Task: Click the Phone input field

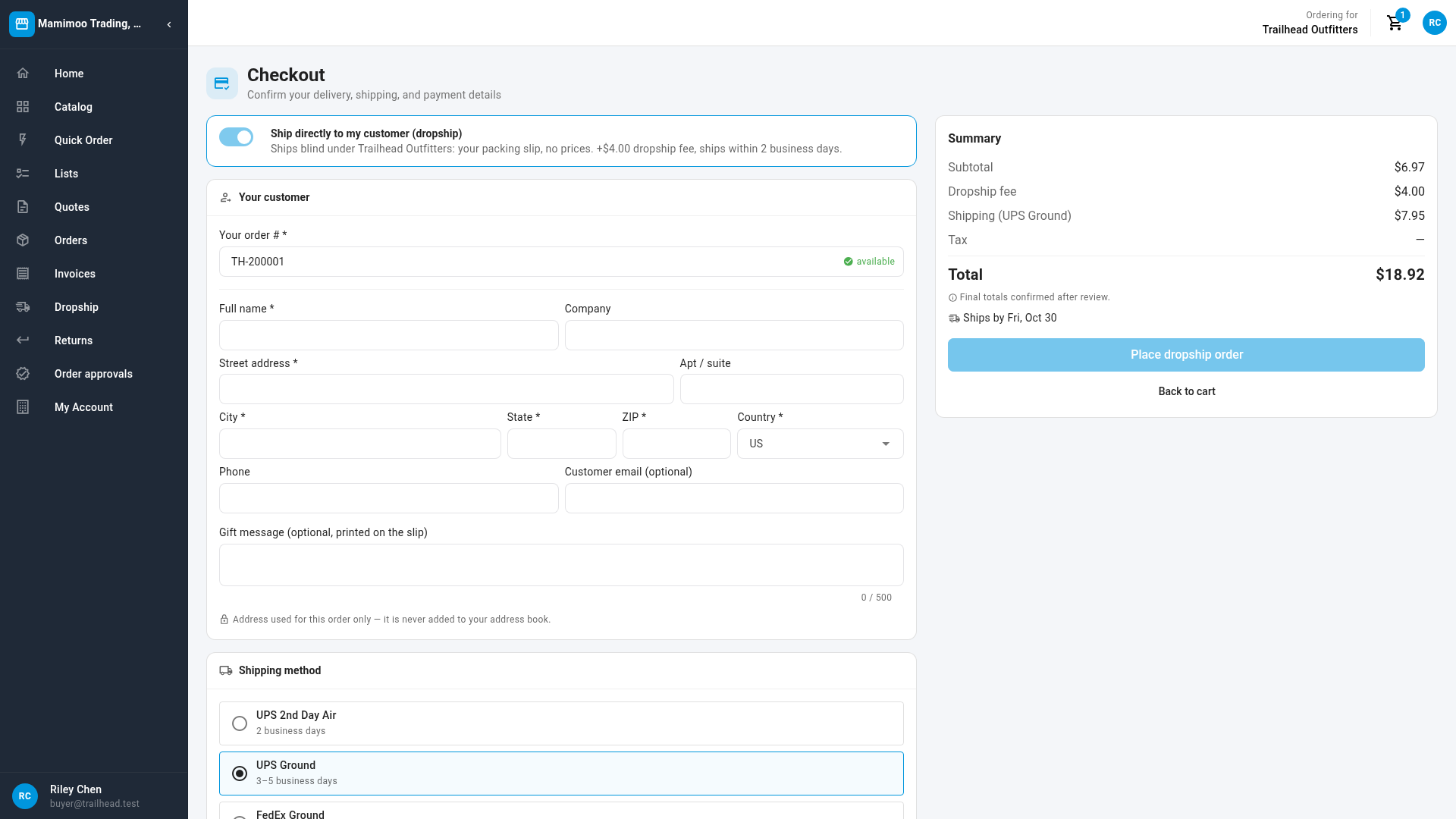Action: click(388, 498)
